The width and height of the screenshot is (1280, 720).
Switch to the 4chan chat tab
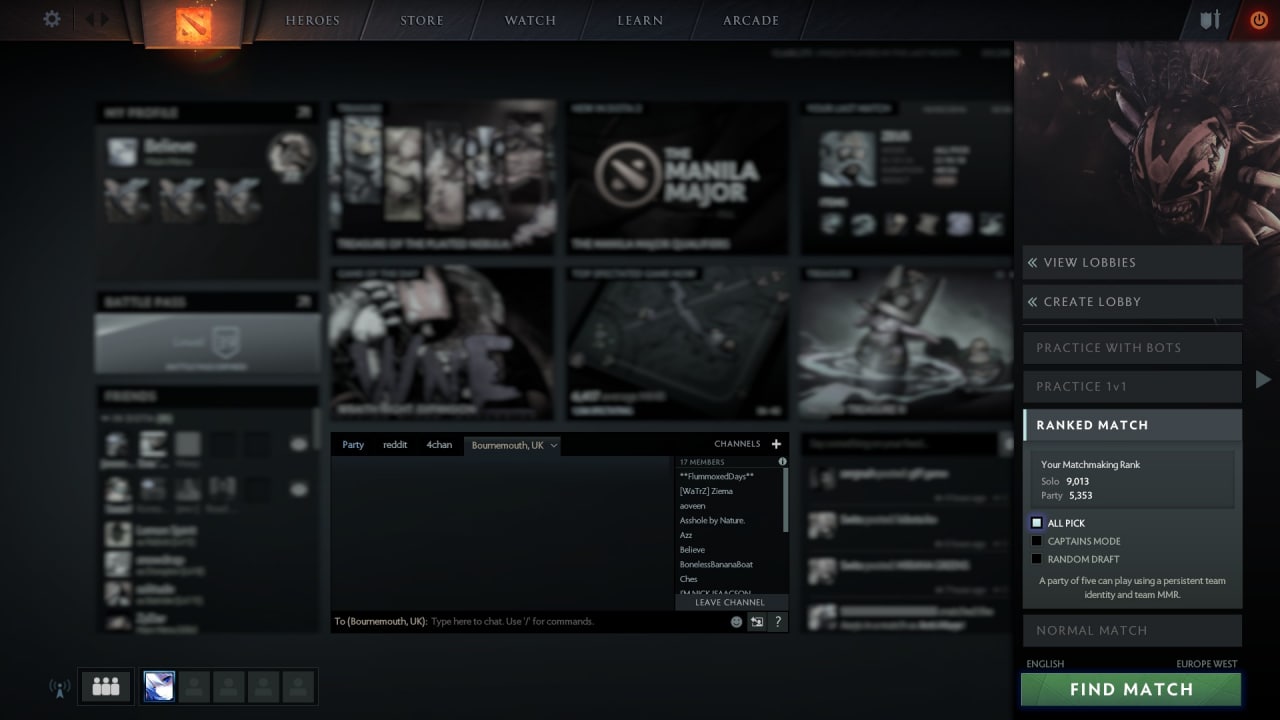click(x=439, y=445)
